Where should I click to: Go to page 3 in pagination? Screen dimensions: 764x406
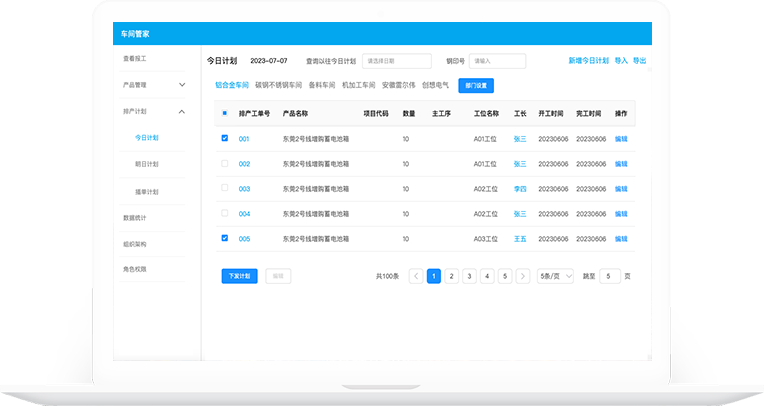click(x=469, y=276)
